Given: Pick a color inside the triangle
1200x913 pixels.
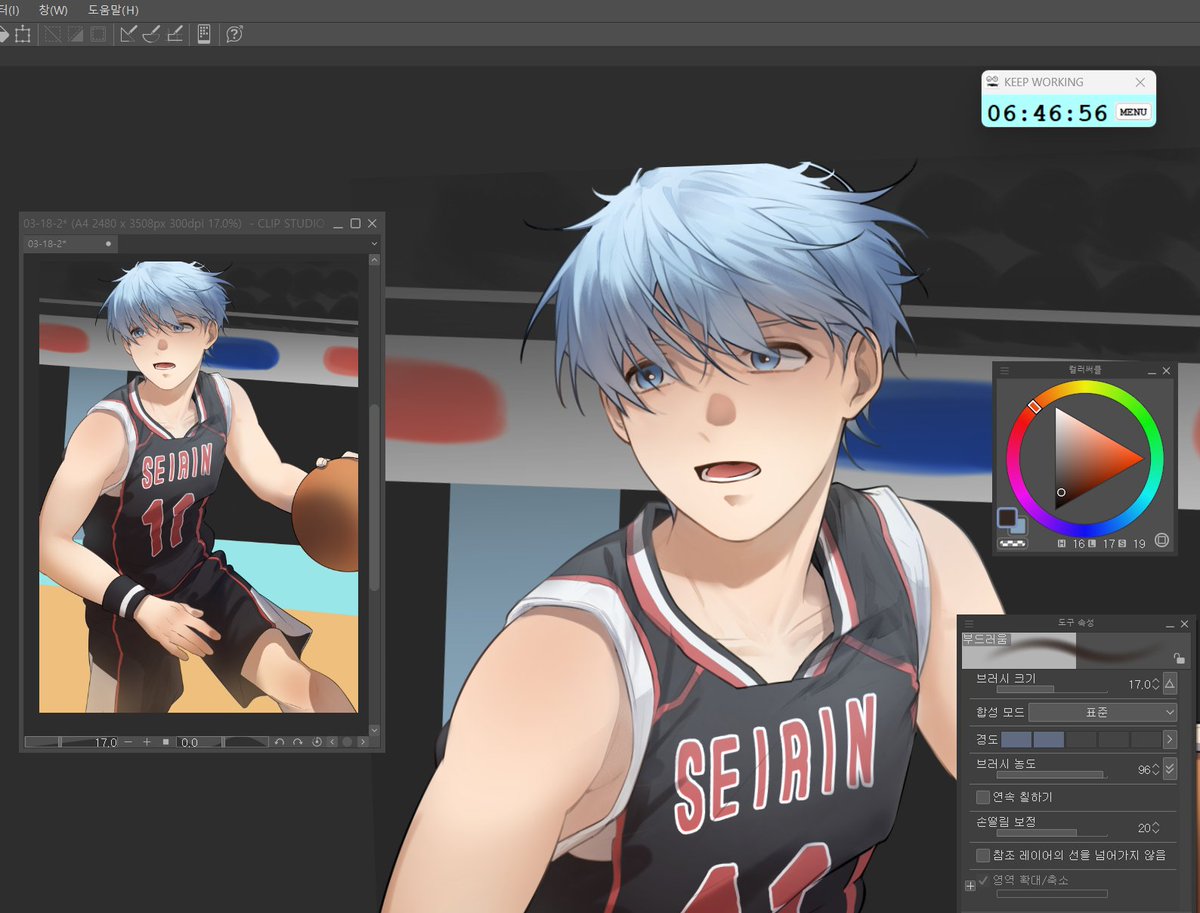Looking at the screenshot, I should pos(1085,460).
